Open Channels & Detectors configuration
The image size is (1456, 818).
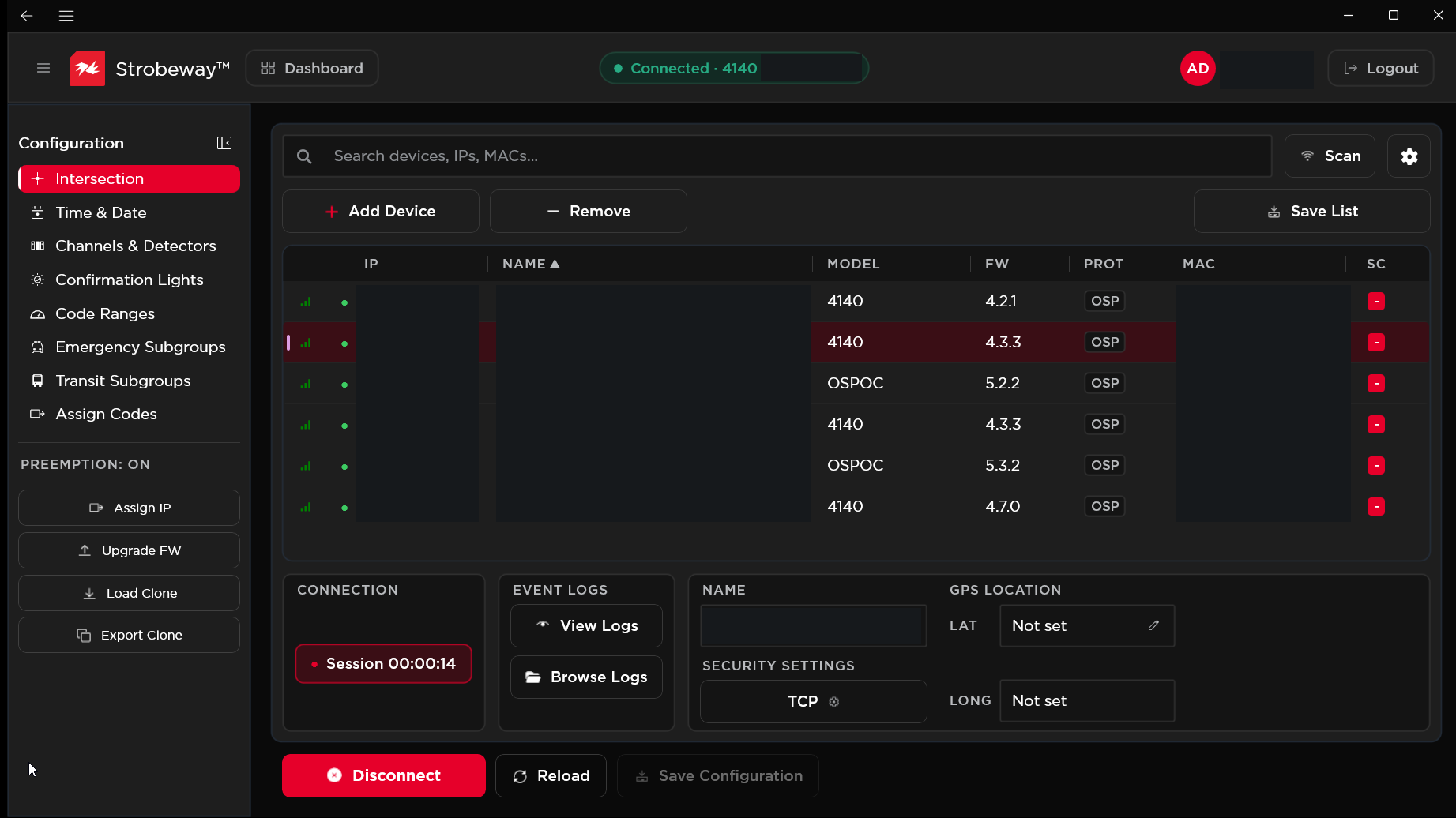pos(129,246)
